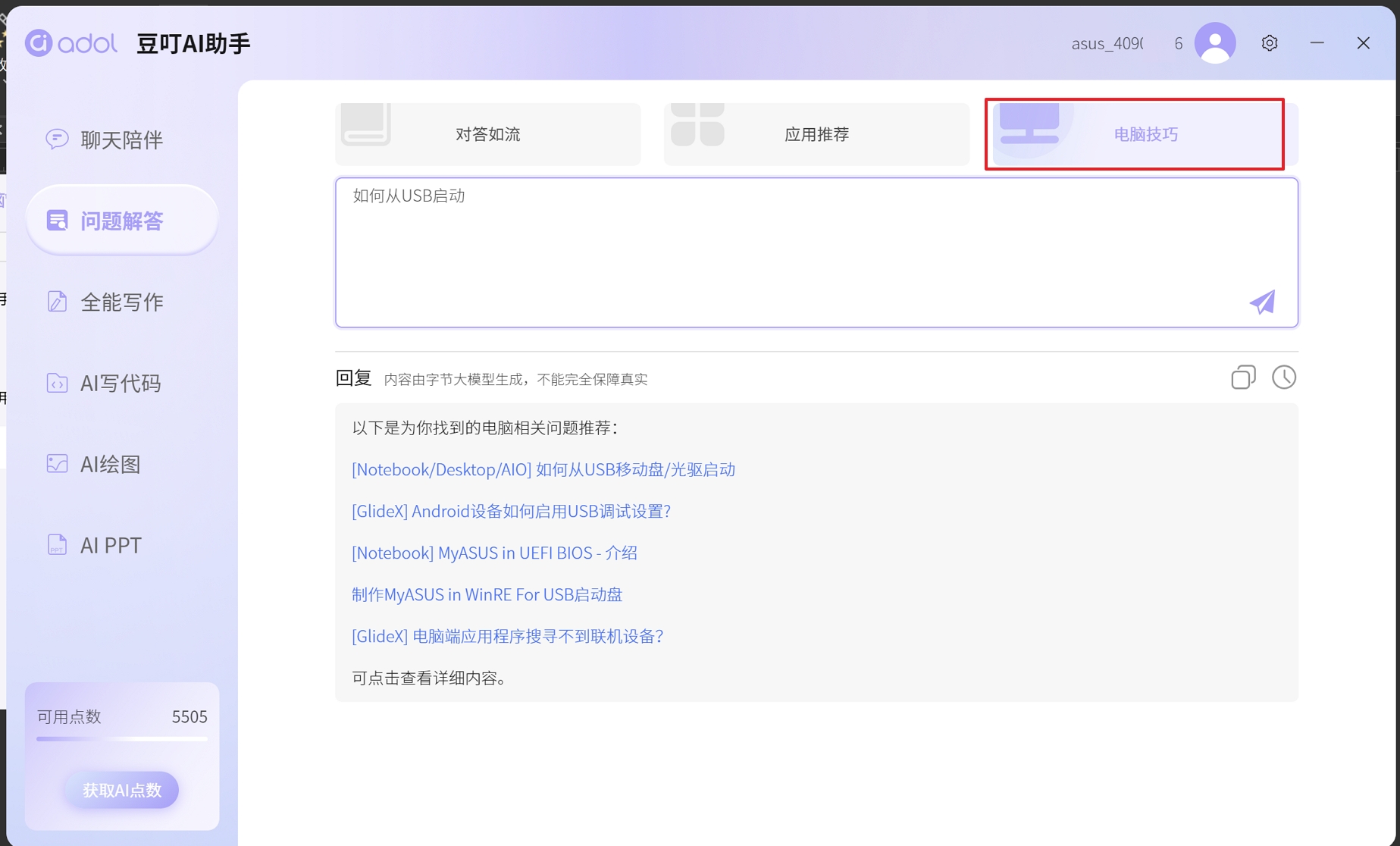This screenshot has width=1400, height=846.
Task: Click the 对答如流 book icon
Action: click(x=365, y=124)
